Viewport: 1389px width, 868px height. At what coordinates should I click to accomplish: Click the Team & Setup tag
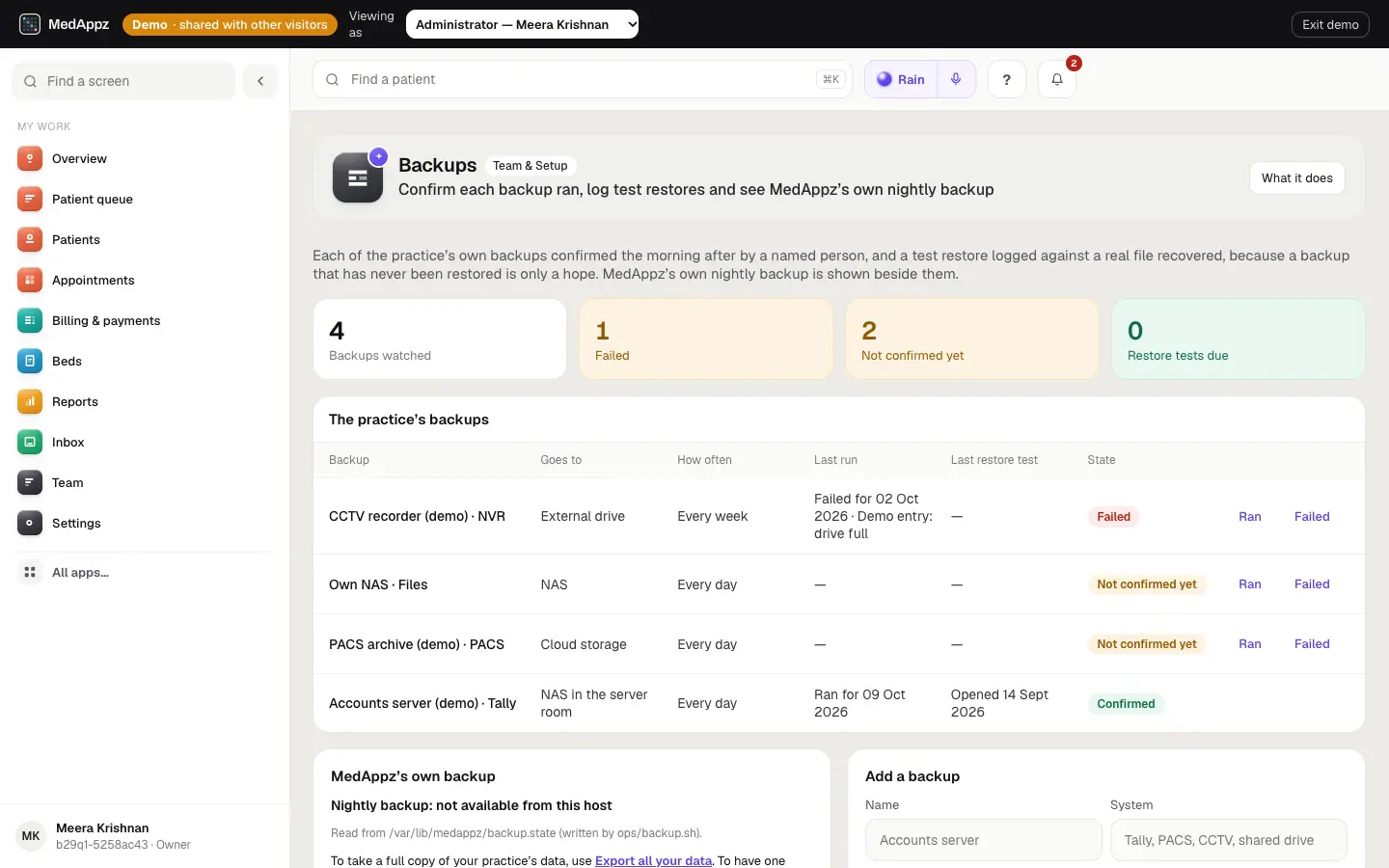tap(531, 166)
